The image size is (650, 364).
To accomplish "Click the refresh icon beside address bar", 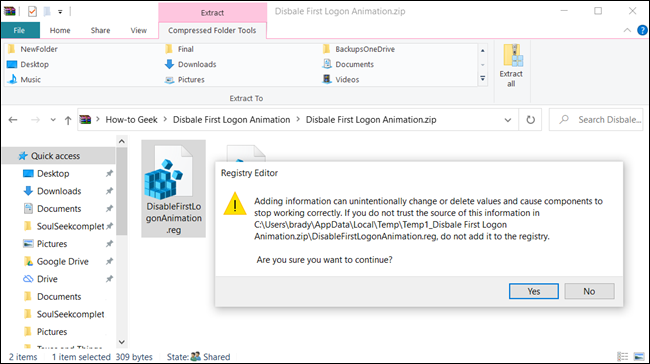I will click(530, 120).
